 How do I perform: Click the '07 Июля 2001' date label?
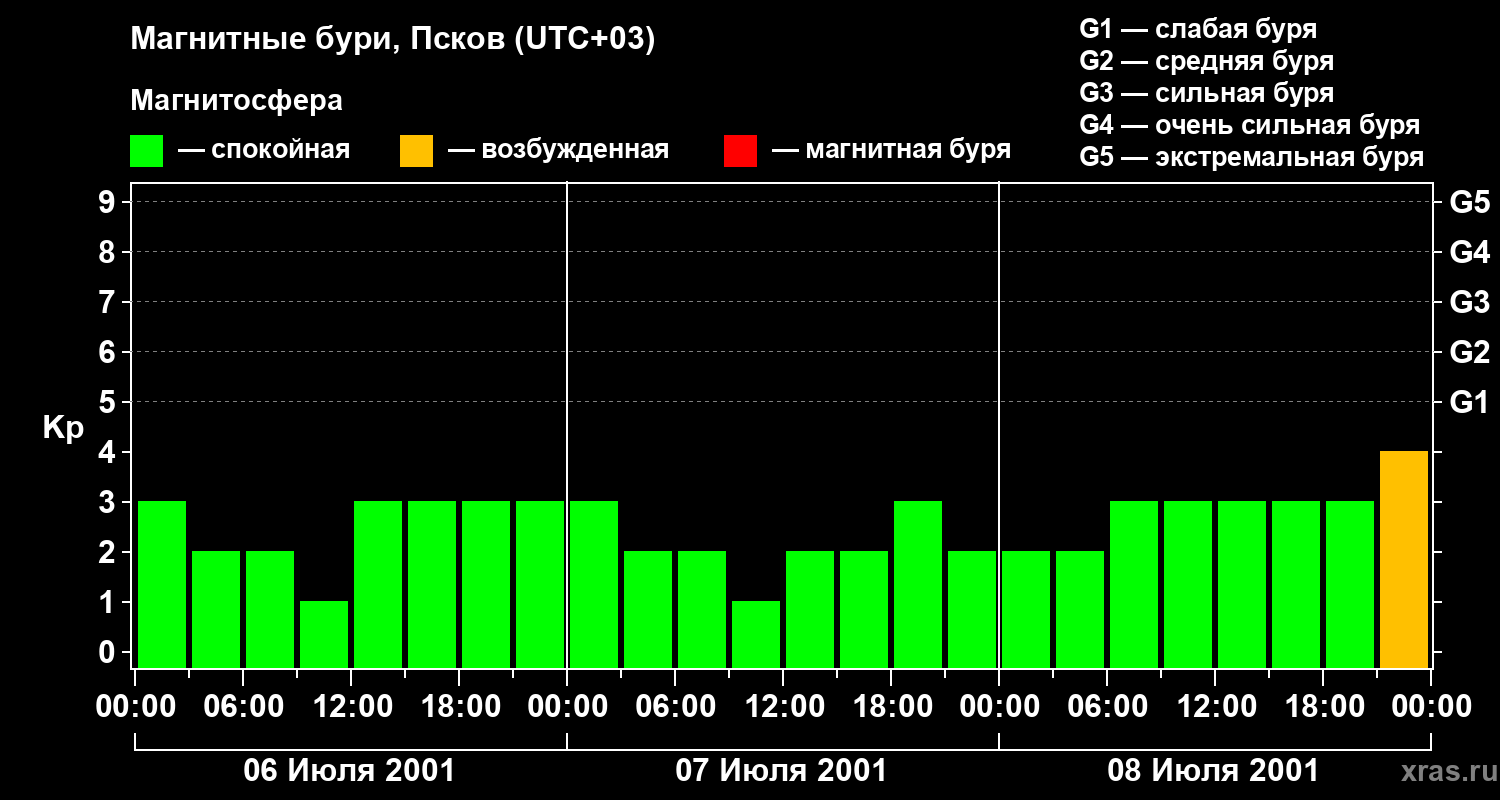coord(782,771)
